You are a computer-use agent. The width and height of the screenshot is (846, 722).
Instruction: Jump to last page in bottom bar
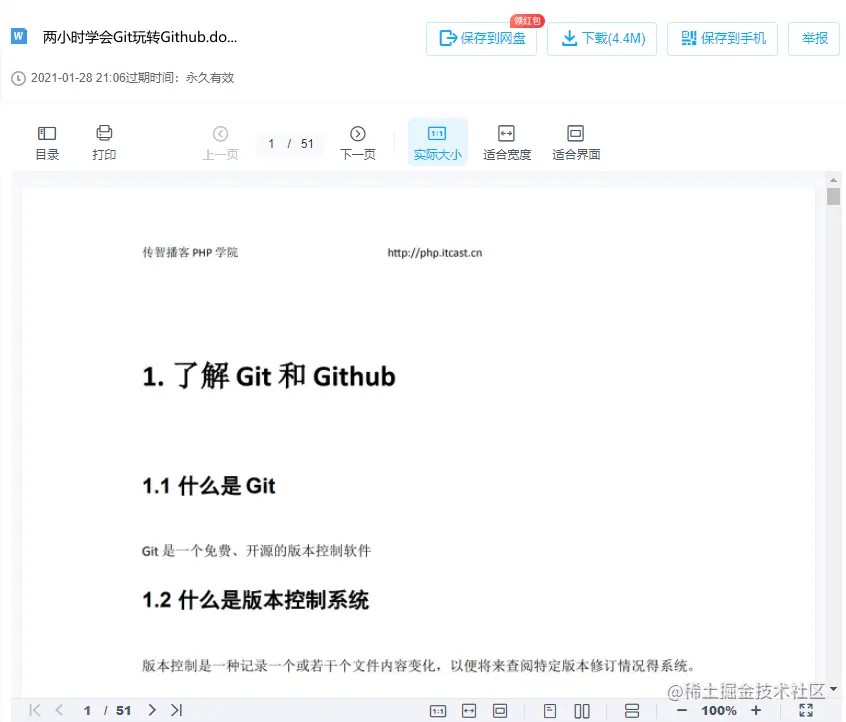pyautogui.click(x=176, y=710)
